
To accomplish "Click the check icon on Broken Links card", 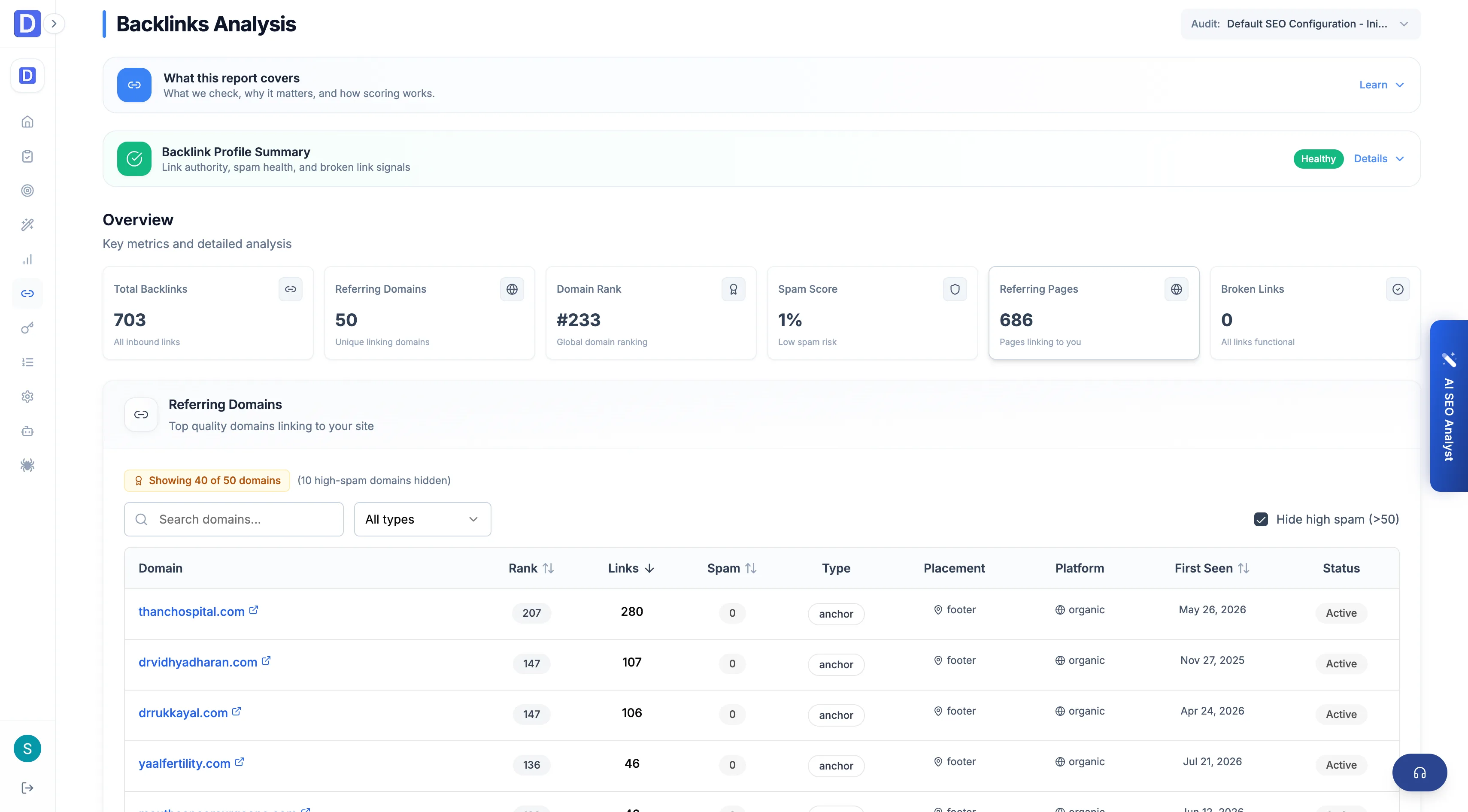I will click(1398, 289).
